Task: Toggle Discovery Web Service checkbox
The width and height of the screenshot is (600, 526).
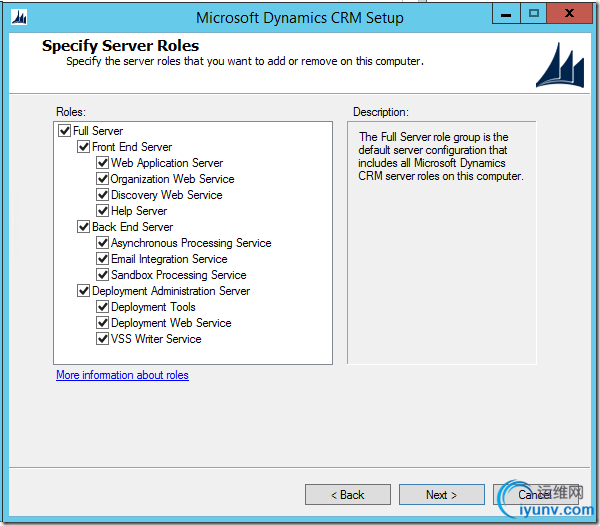Action: [102, 195]
